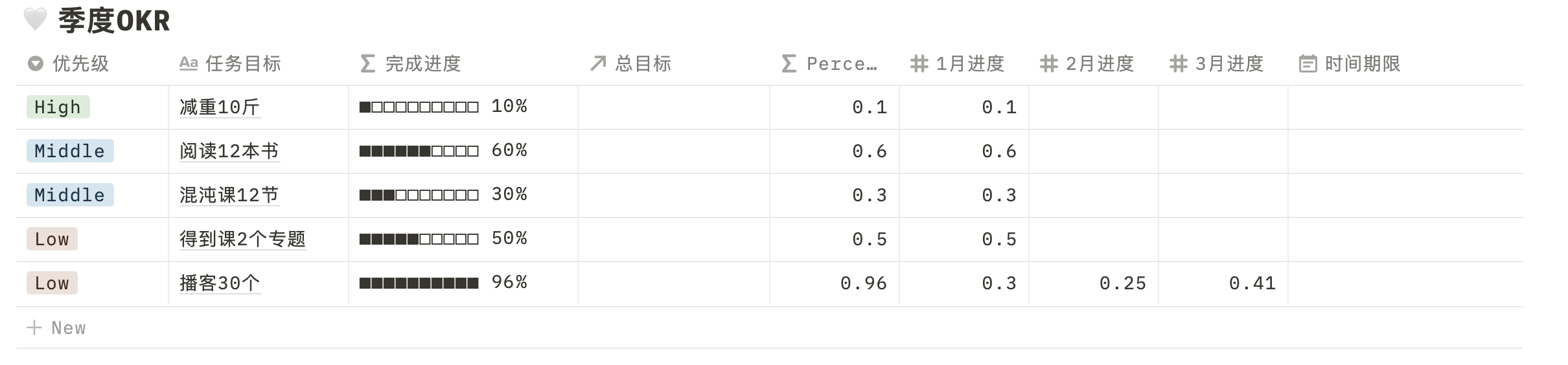Click the 96% progress bar cell
The height and width of the screenshot is (365, 1568).
[463, 283]
